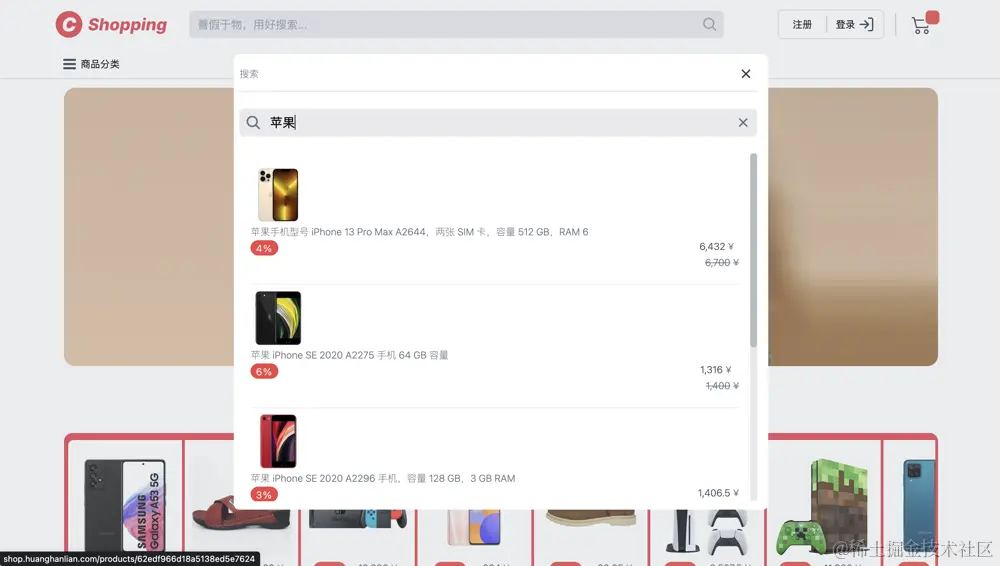The width and height of the screenshot is (1000, 566).
Task: Open iPhone 13 Pro Max thumbnail
Action: coord(278,195)
